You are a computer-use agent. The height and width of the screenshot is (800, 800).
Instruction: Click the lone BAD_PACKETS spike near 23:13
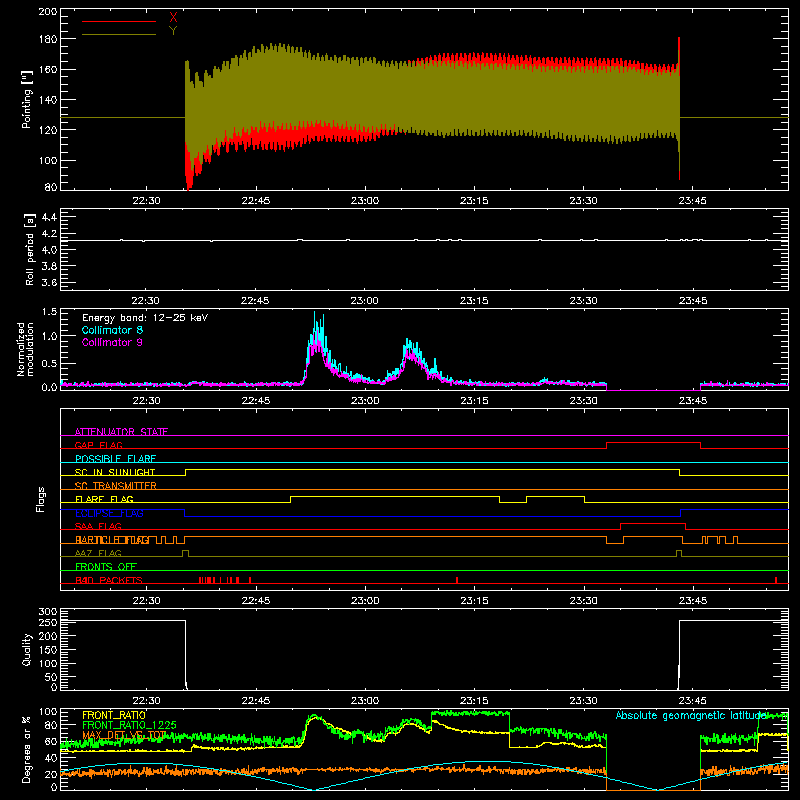point(457,580)
